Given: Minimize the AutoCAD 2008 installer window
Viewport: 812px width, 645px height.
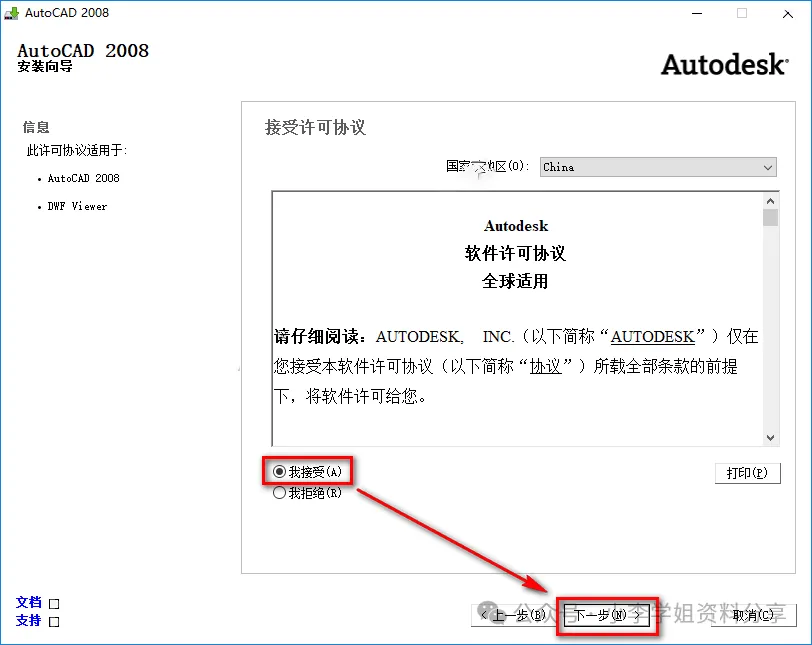Looking at the screenshot, I should (x=697, y=13).
